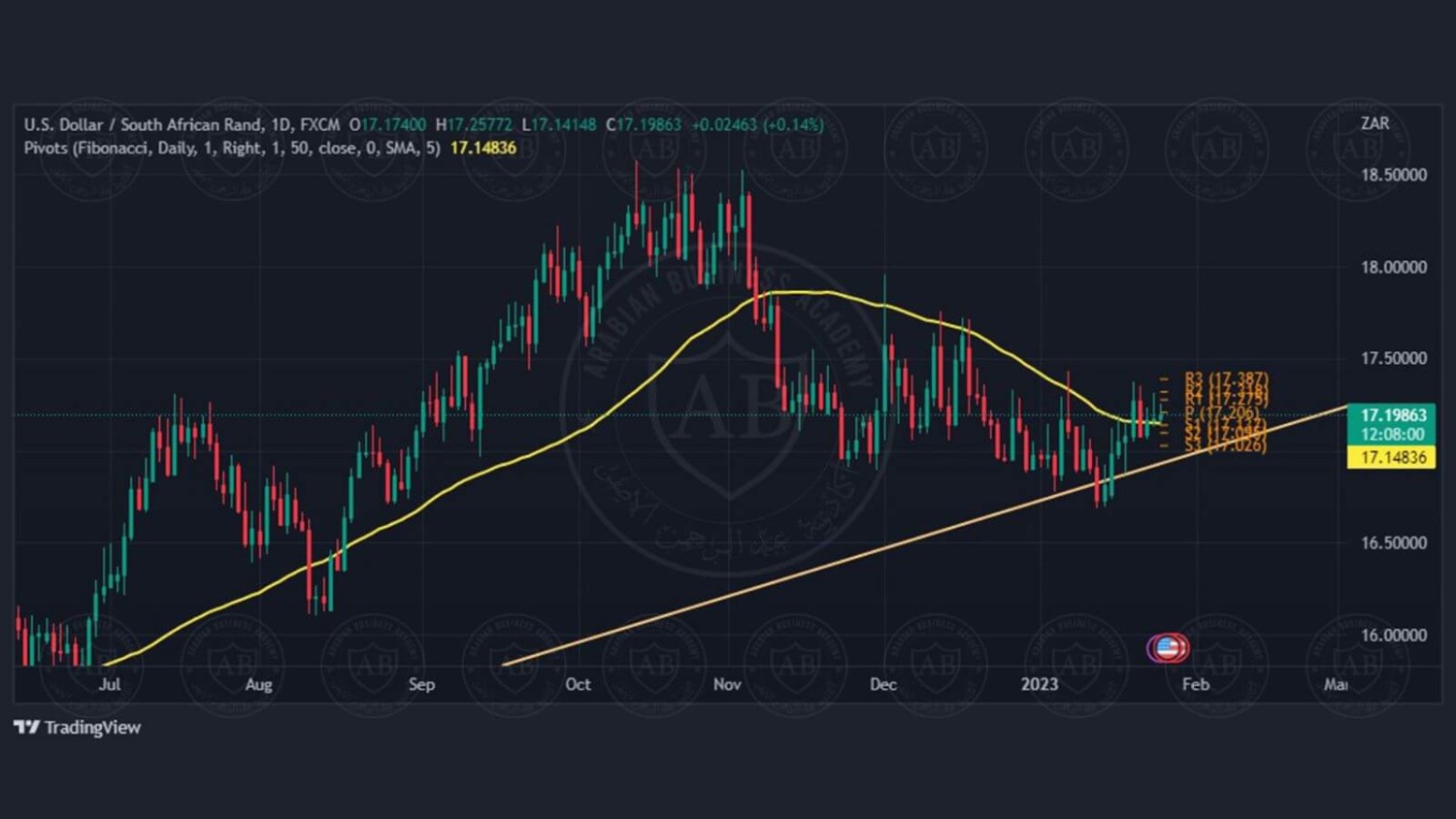Click the Aug label on the time axis
1456x819 pixels.
pos(259,684)
